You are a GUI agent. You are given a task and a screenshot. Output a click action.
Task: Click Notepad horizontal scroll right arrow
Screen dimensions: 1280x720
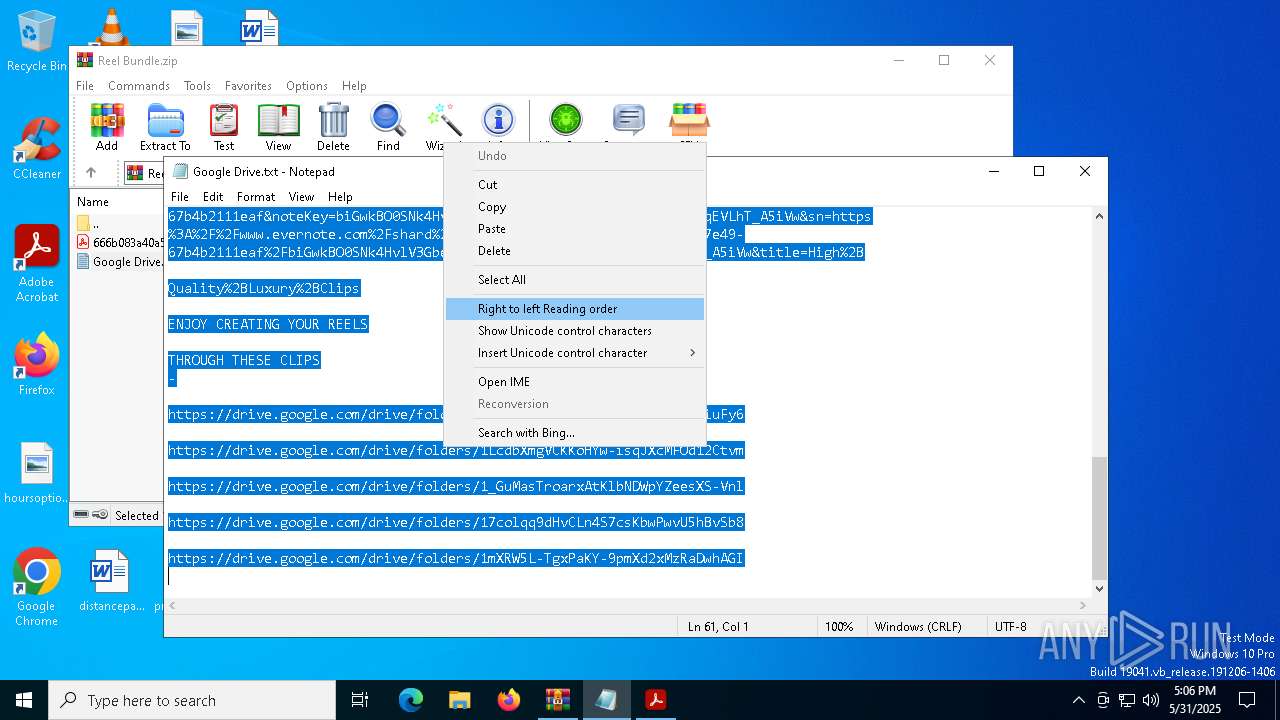tap(1083, 606)
